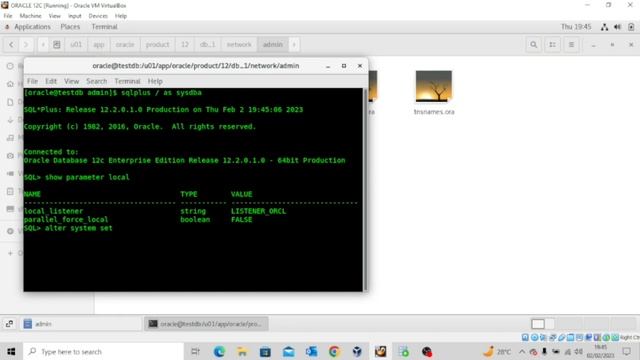Click show-desktop icon in GNOME bottom panel
Screen dimensions: 640x360
click(x=9, y=324)
